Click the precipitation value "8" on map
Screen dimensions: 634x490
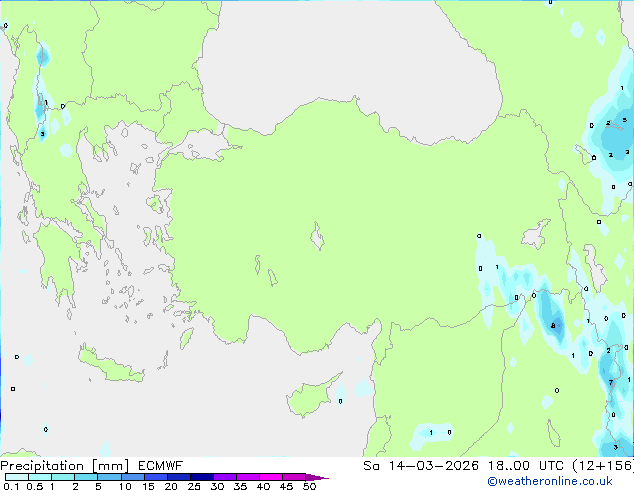pos(553,325)
